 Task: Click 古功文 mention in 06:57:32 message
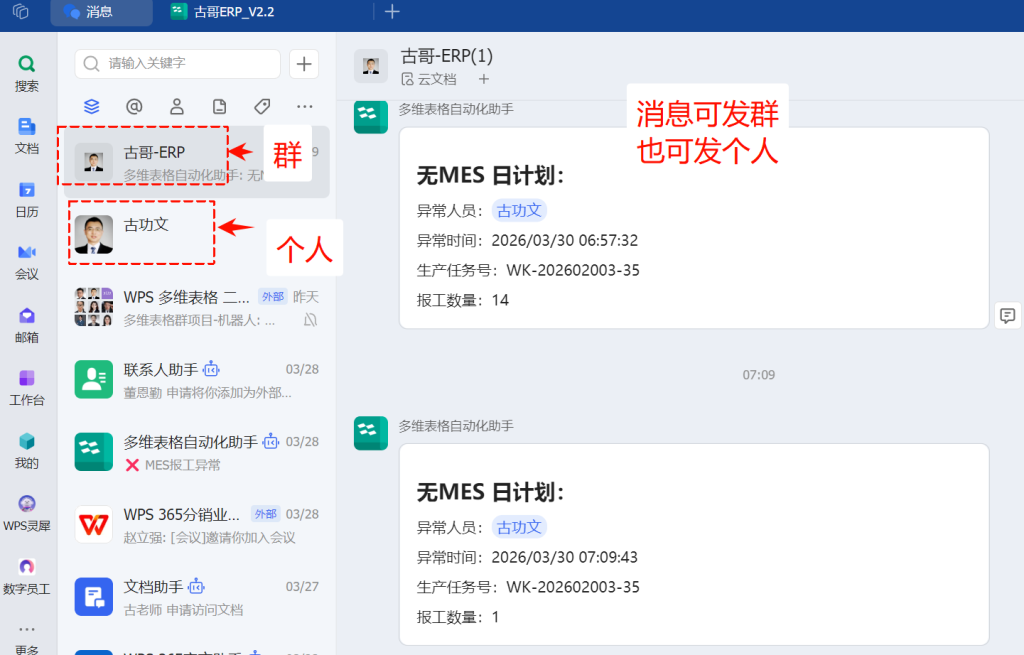(519, 210)
